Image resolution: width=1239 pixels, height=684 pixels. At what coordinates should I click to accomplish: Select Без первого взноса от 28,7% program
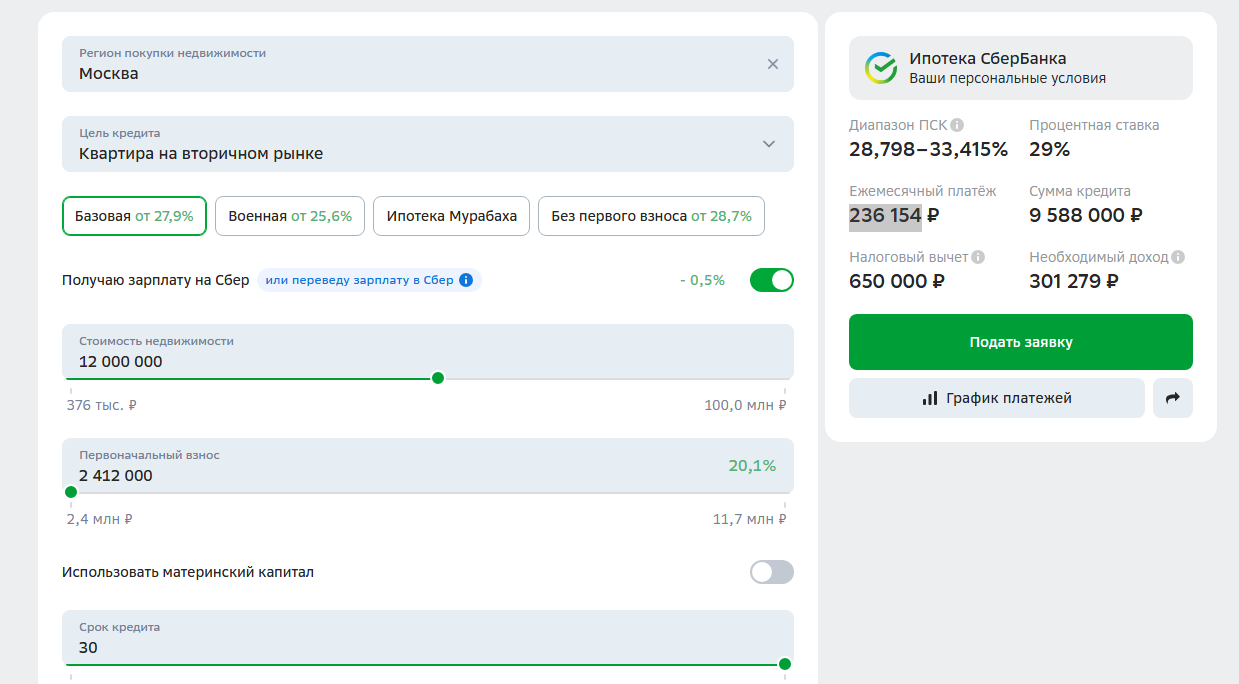[651, 216]
